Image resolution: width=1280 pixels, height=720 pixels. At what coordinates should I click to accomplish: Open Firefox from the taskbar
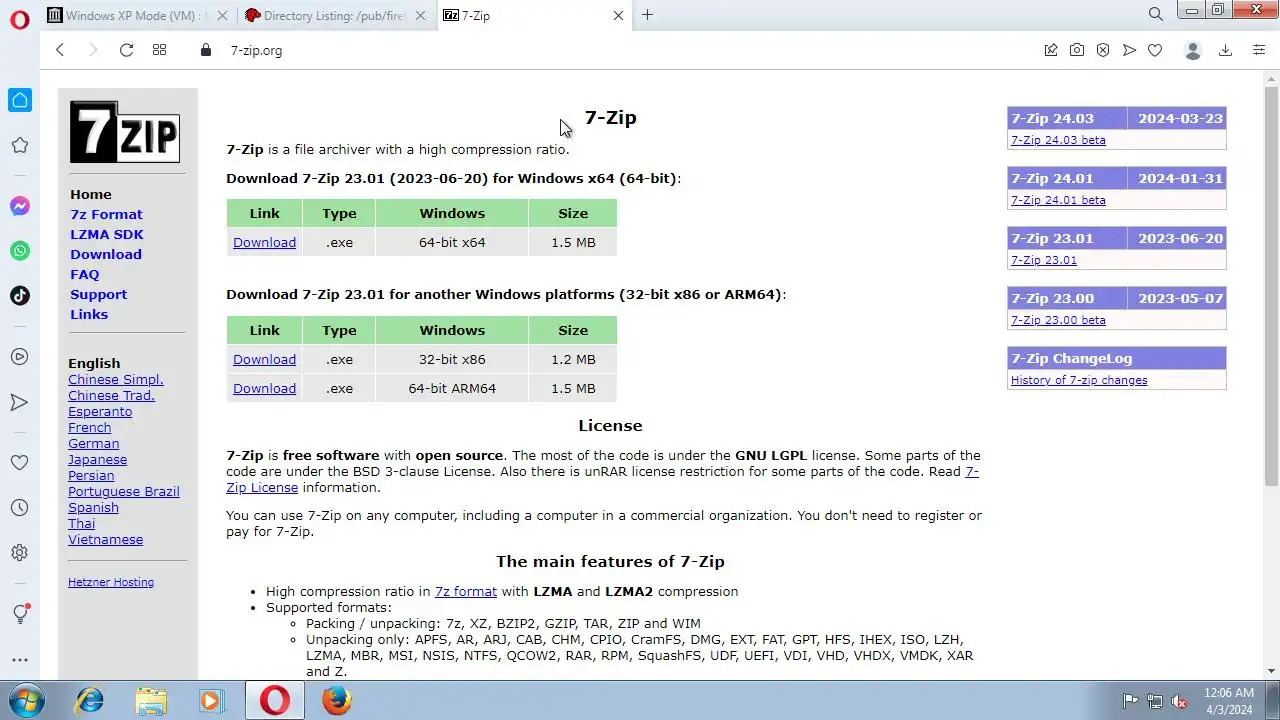[337, 701]
